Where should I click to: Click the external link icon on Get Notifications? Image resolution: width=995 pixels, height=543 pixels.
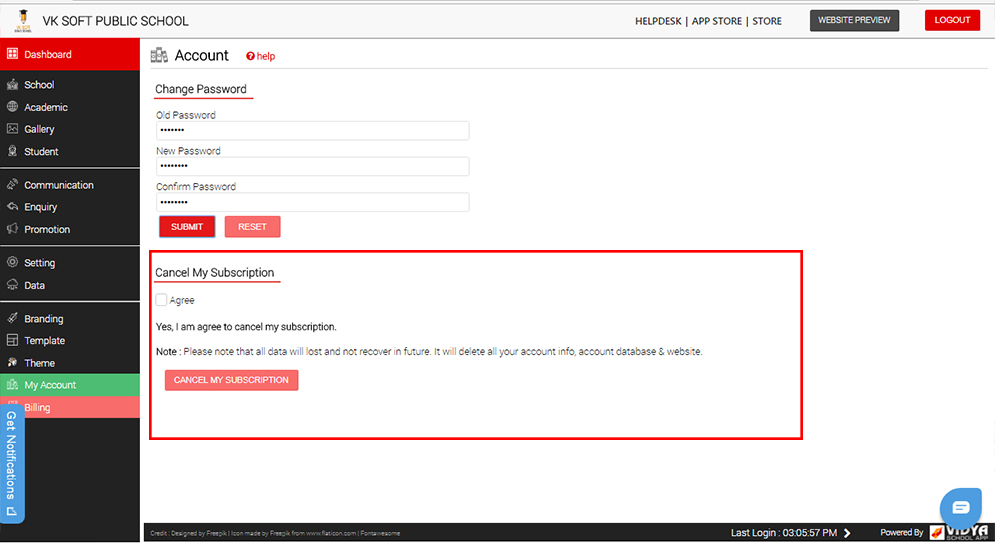(x=11, y=511)
